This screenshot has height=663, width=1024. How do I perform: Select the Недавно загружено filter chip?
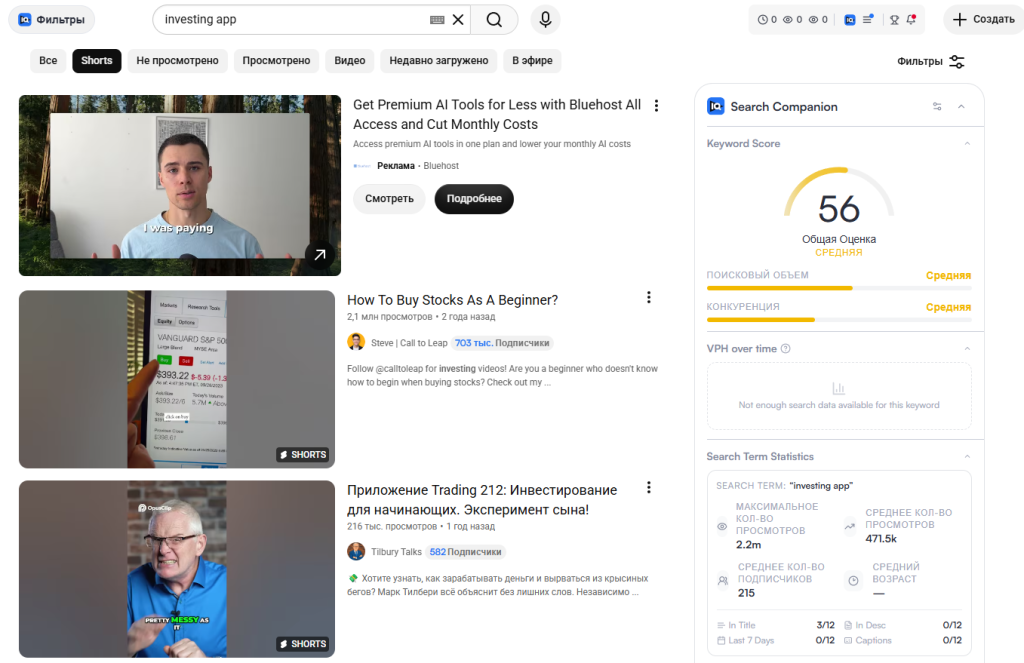439,61
